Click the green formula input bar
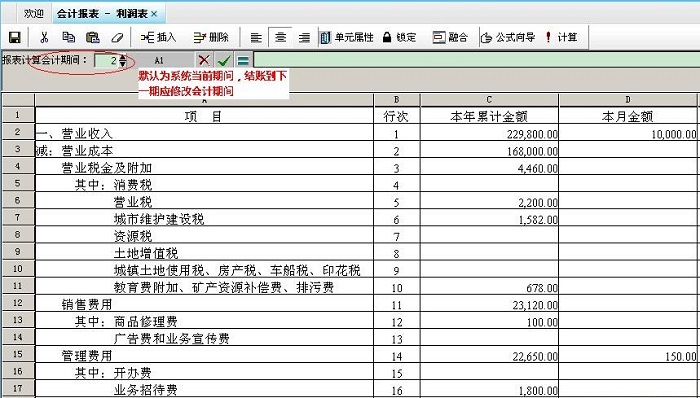Screen dimensions: 700x398 pyautogui.click(x=476, y=60)
